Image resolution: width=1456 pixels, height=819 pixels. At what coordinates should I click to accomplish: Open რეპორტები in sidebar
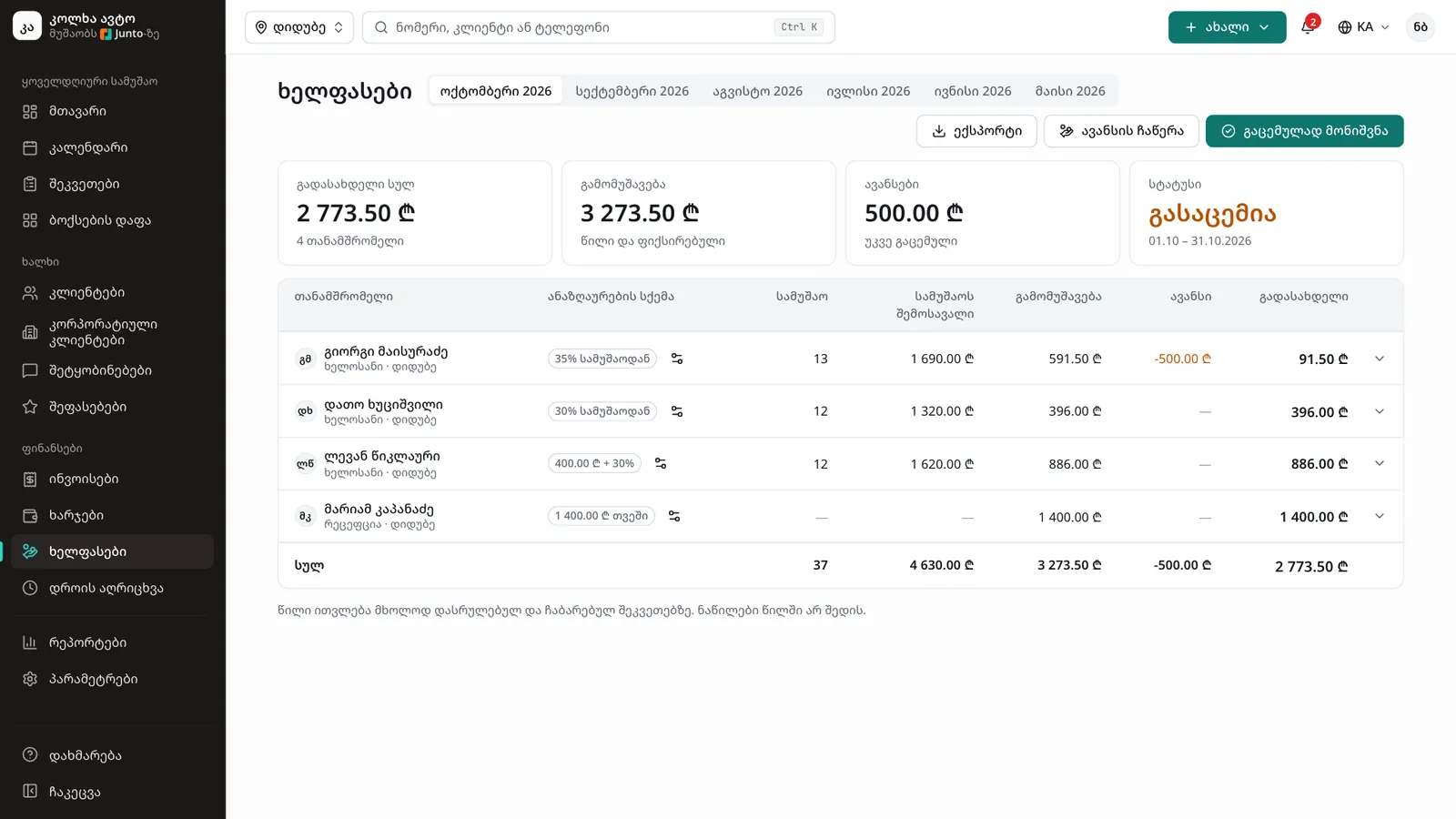click(x=113, y=642)
